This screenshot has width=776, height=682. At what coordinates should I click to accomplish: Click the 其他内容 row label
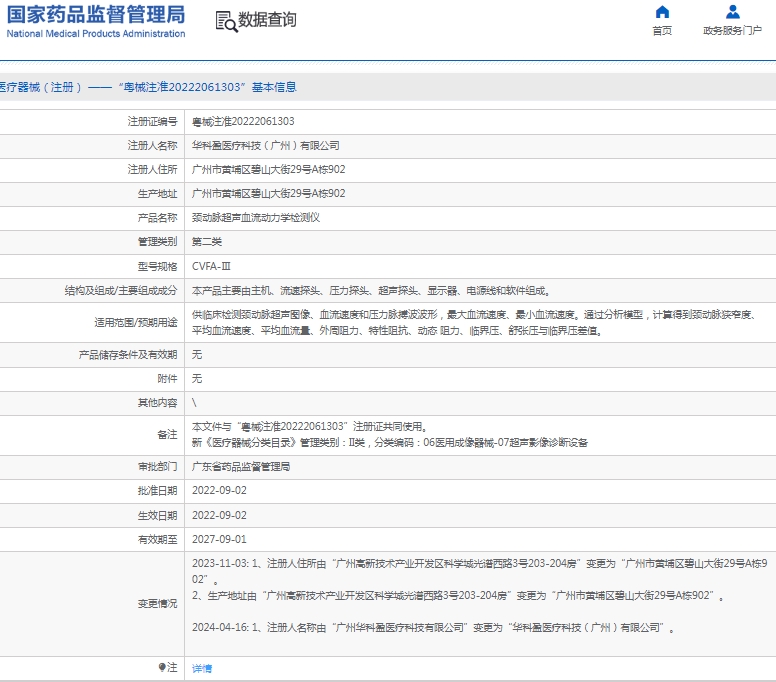(x=157, y=402)
